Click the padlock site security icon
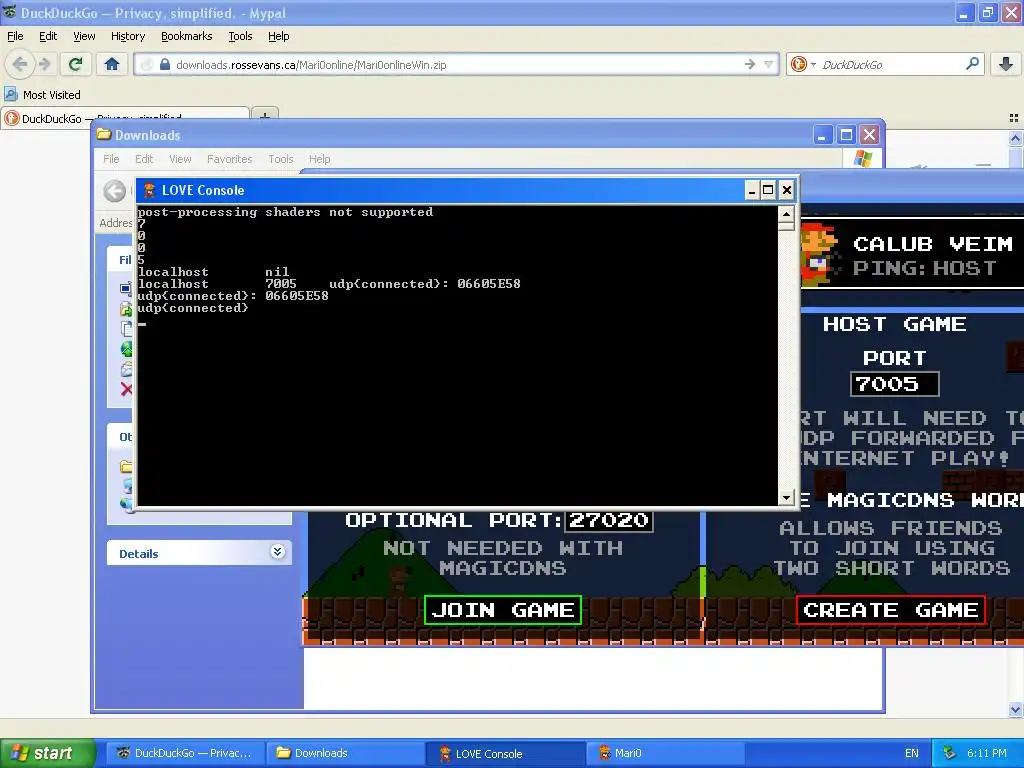1024x768 pixels. point(165,65)
